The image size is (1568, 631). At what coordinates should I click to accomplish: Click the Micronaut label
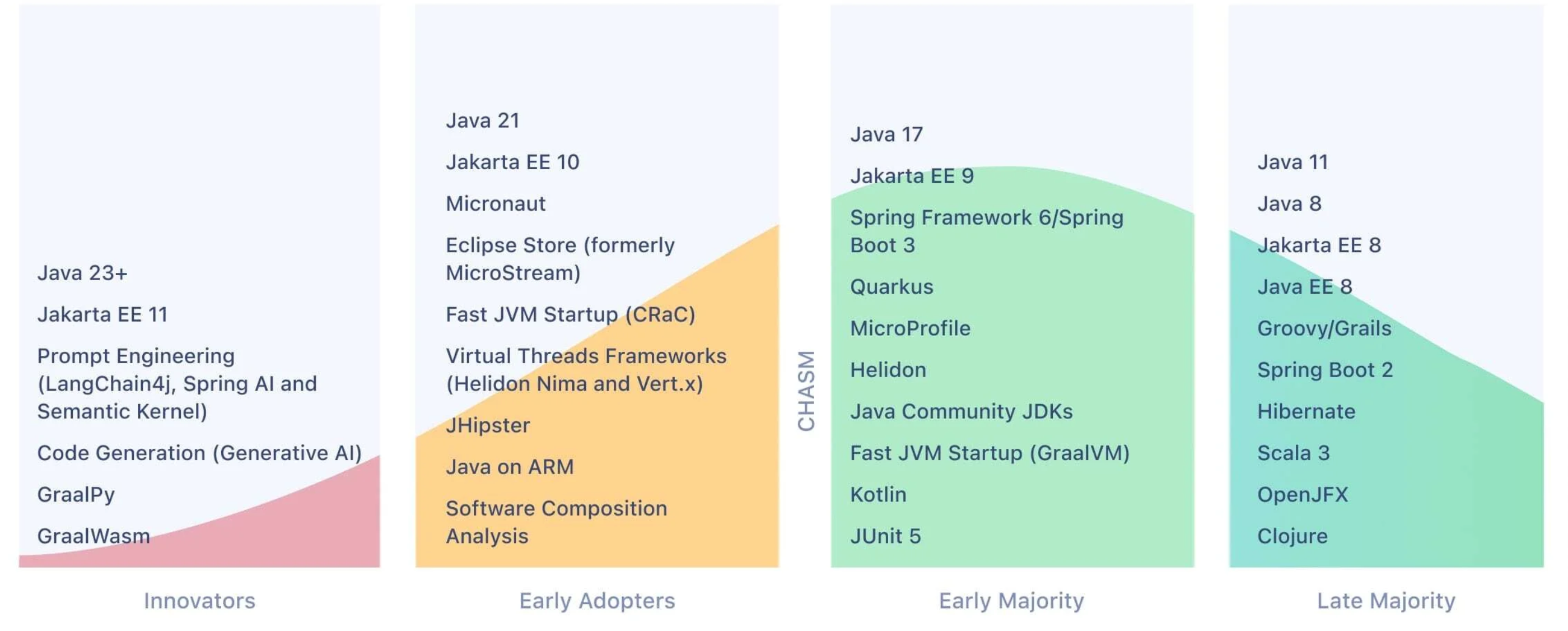point(496,203)
